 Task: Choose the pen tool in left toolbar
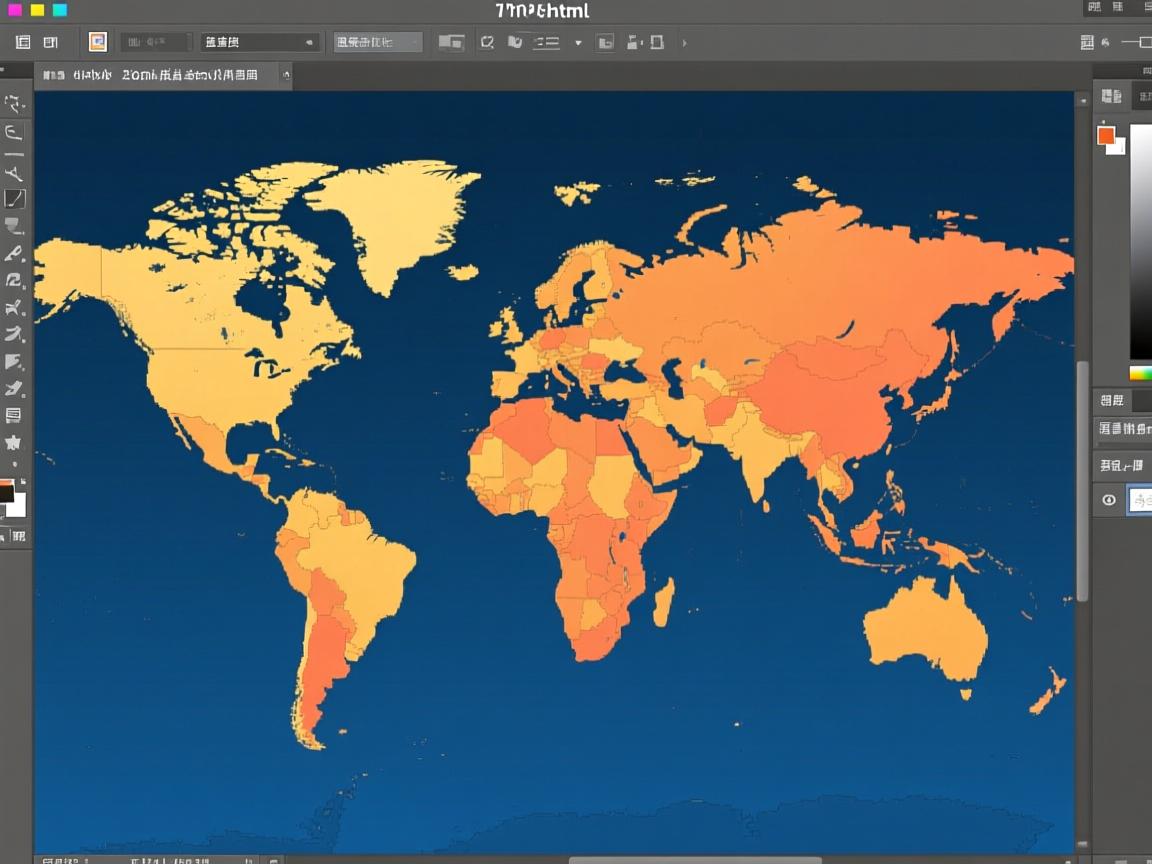click(14, 254)
